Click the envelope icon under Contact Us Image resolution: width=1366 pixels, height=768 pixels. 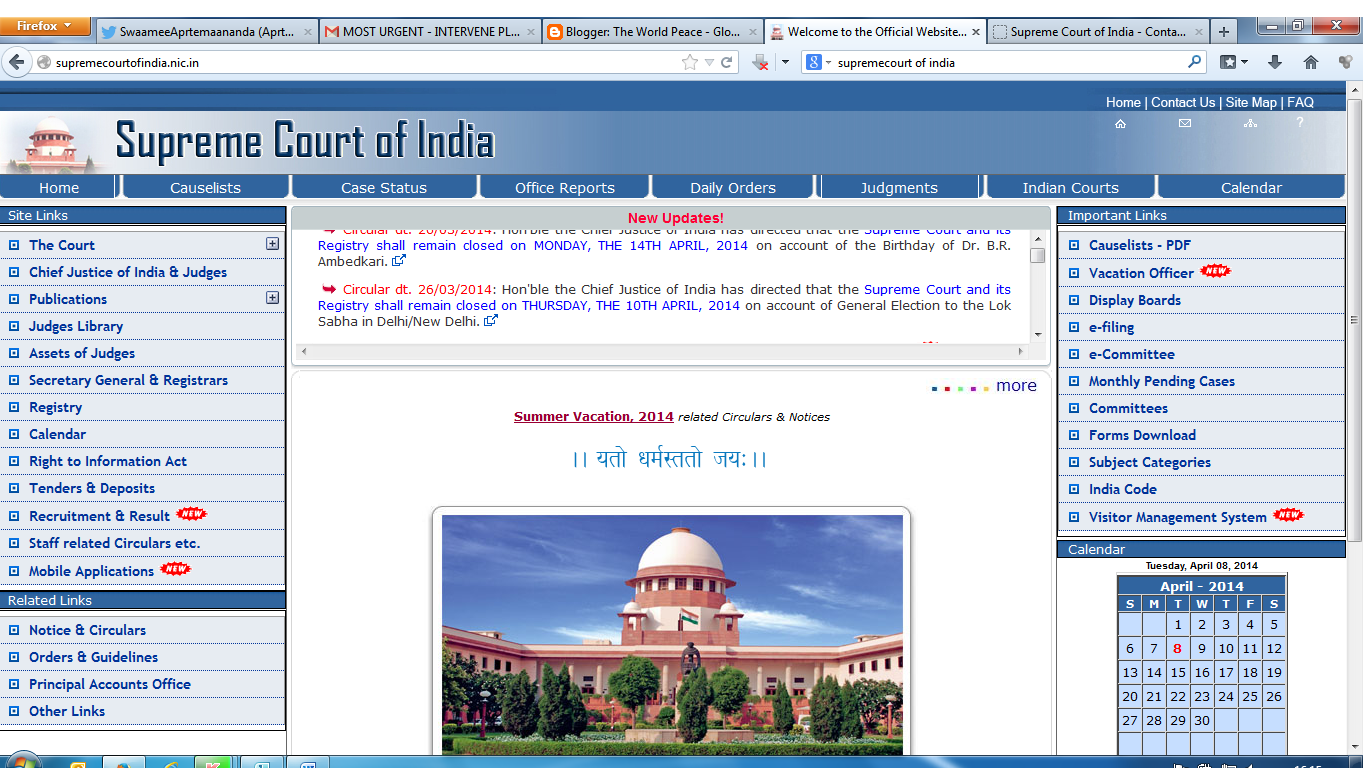(x=1185, y=123)
